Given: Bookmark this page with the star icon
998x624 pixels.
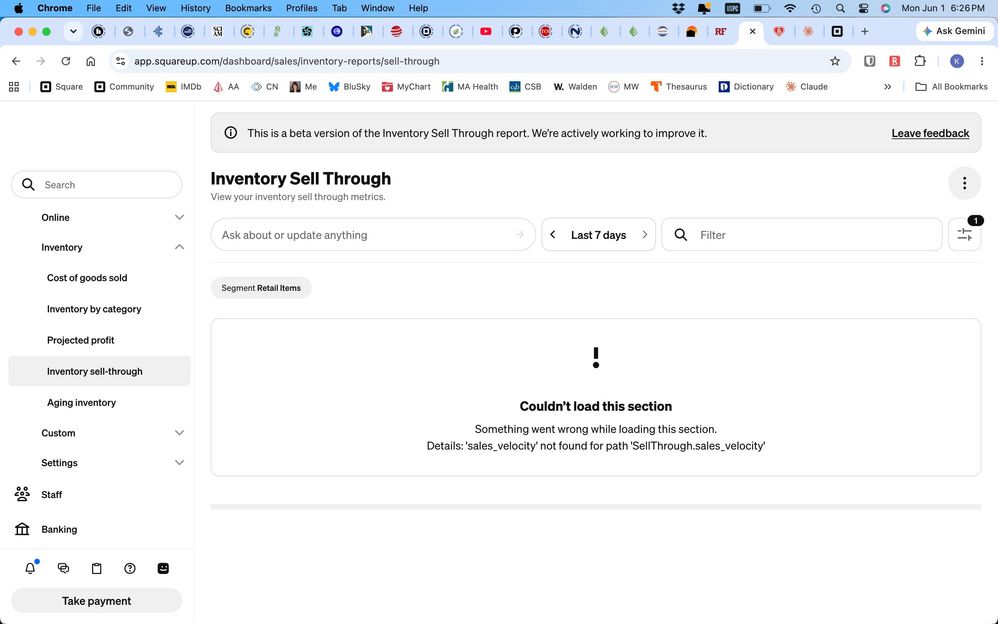Looking at the screenshot, I should click(835, 61).
